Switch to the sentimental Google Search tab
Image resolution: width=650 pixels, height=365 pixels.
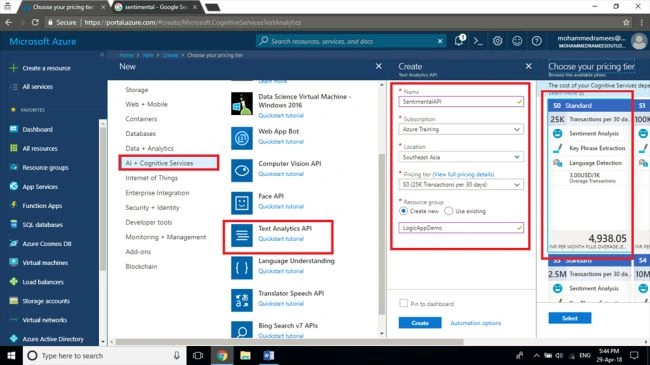[x=155, y=7]
